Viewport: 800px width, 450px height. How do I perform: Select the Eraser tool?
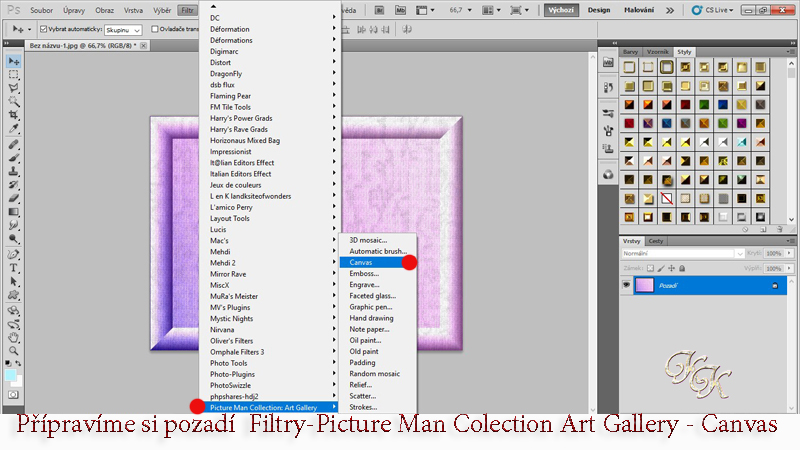[x=14, y=198]
